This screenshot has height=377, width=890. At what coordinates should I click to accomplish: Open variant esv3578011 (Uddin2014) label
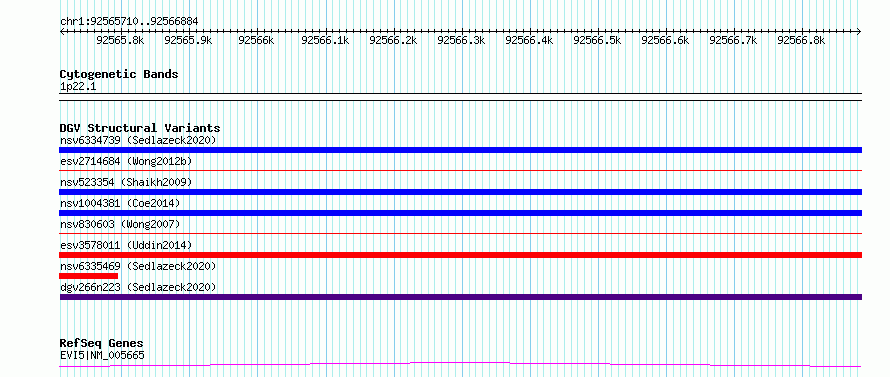pyautogui.click(x=126, y=245)
